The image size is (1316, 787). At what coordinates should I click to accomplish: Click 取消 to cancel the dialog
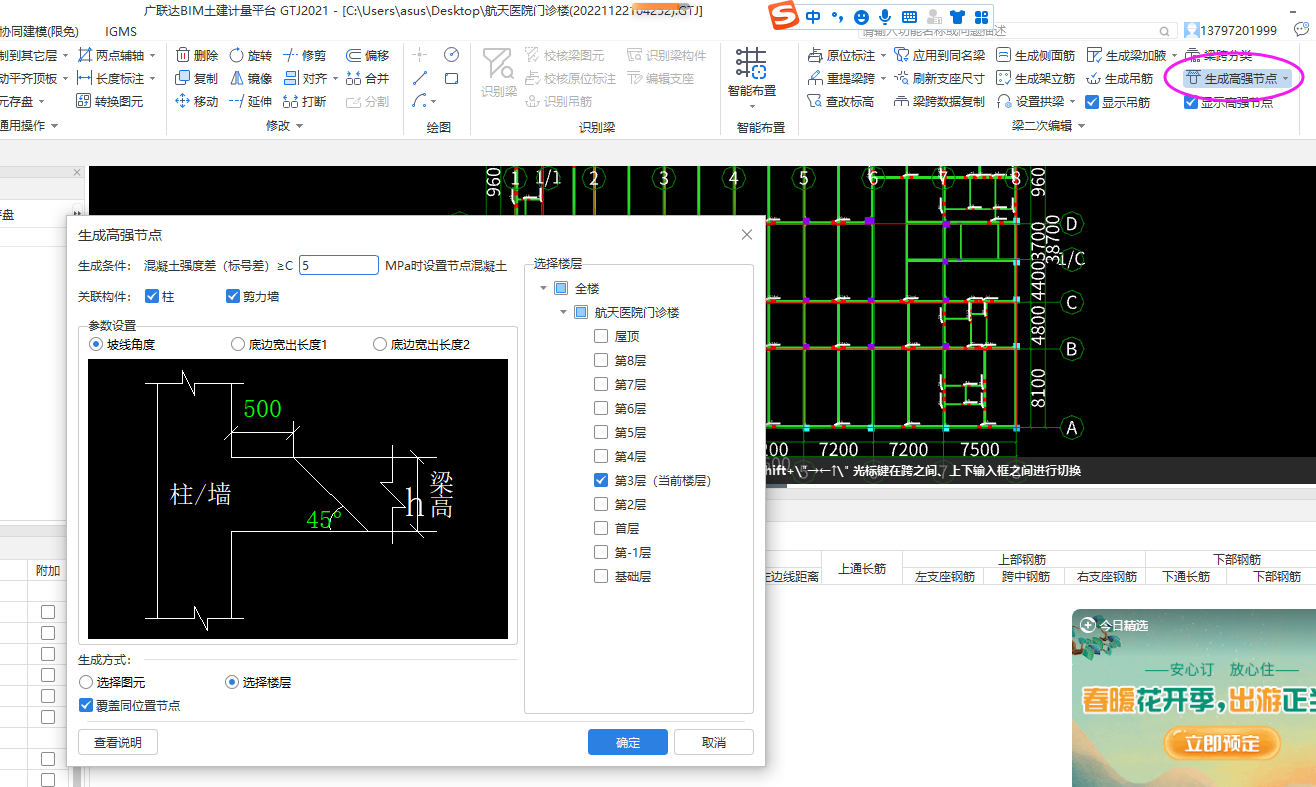coord(714,742)
